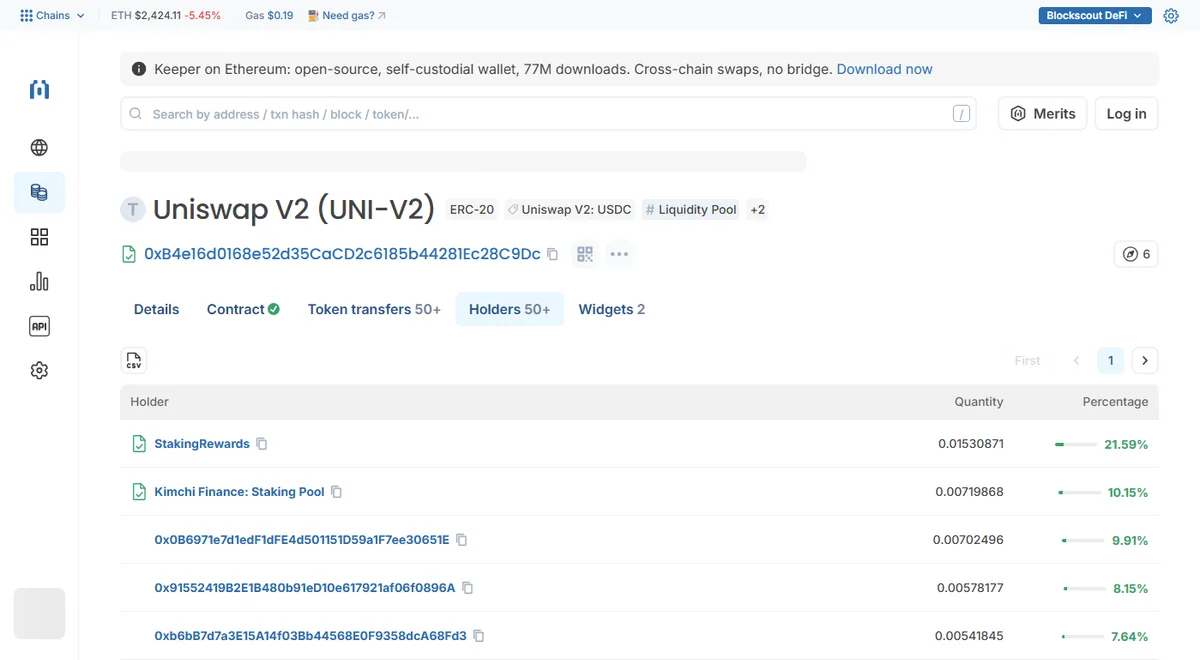Click contract icon next to StakingRewards
This screenshot has width=1200, height=660.
tap(140, 444)
